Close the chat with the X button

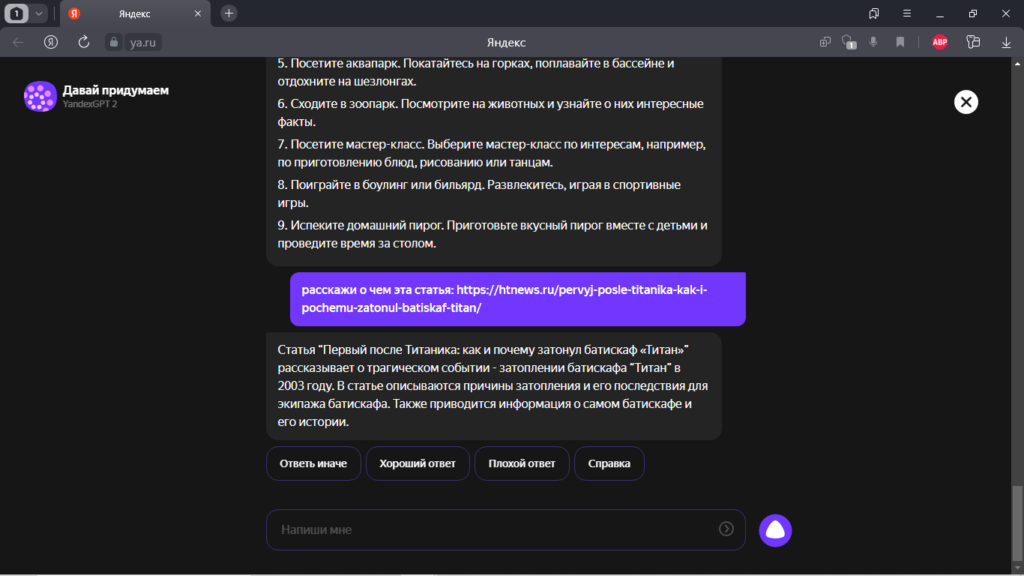pos(966,102)
